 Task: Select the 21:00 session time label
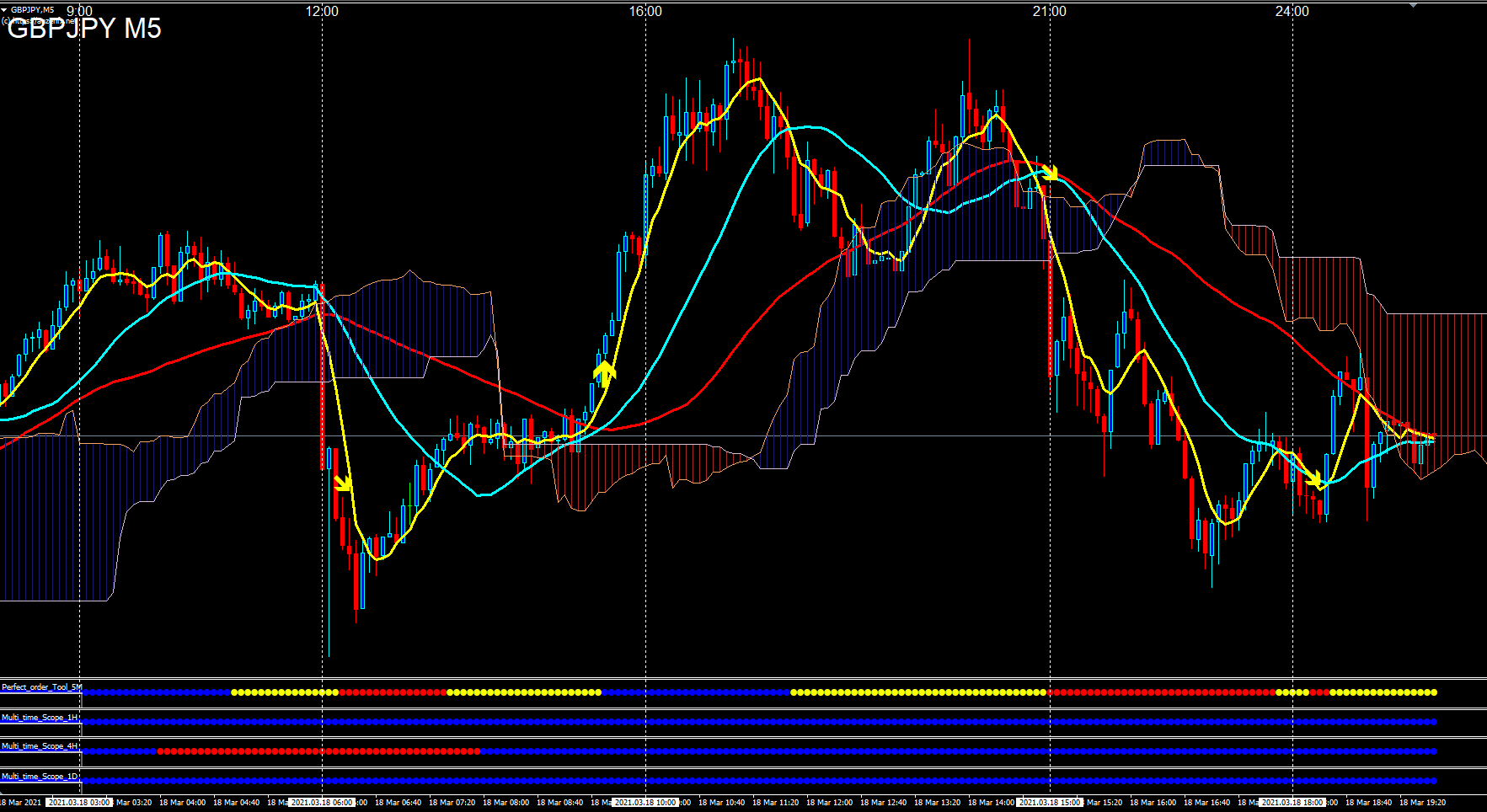pos(1050,11)
